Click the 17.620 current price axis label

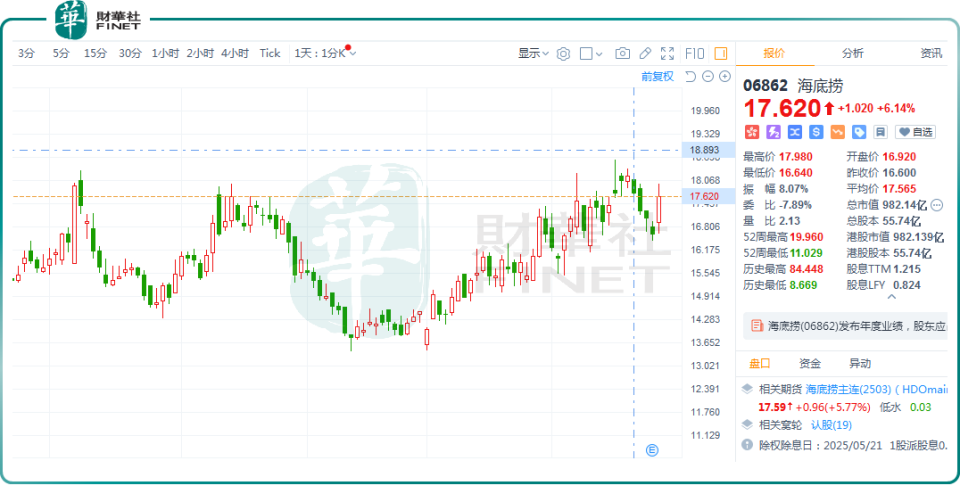pos(704,197)
